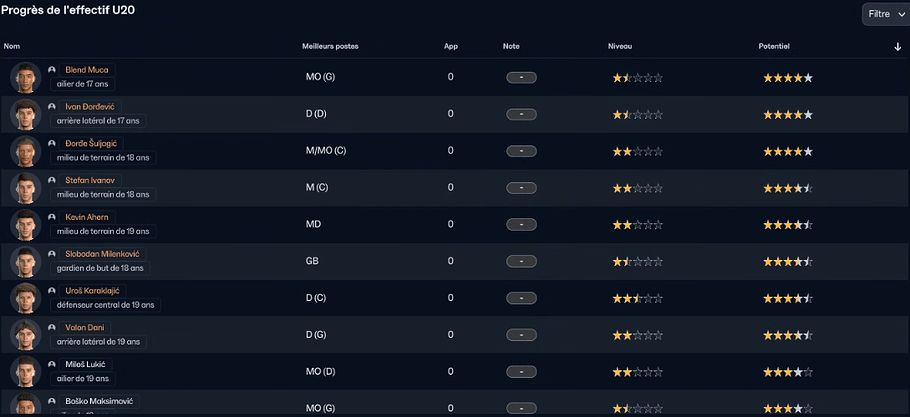
Task: Click Ivan Đorđević's Potentiel star rating
Action: pyautogui.click(x=788, y=115)
